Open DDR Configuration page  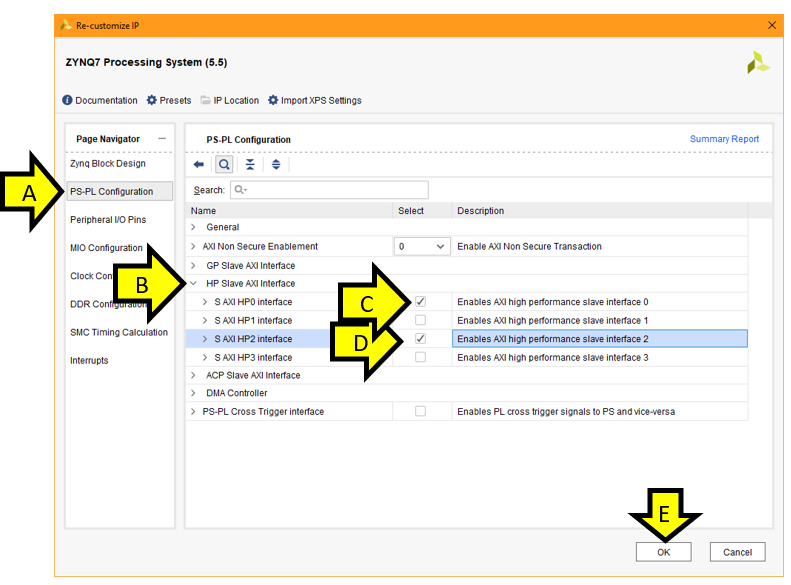coord(107,304)
